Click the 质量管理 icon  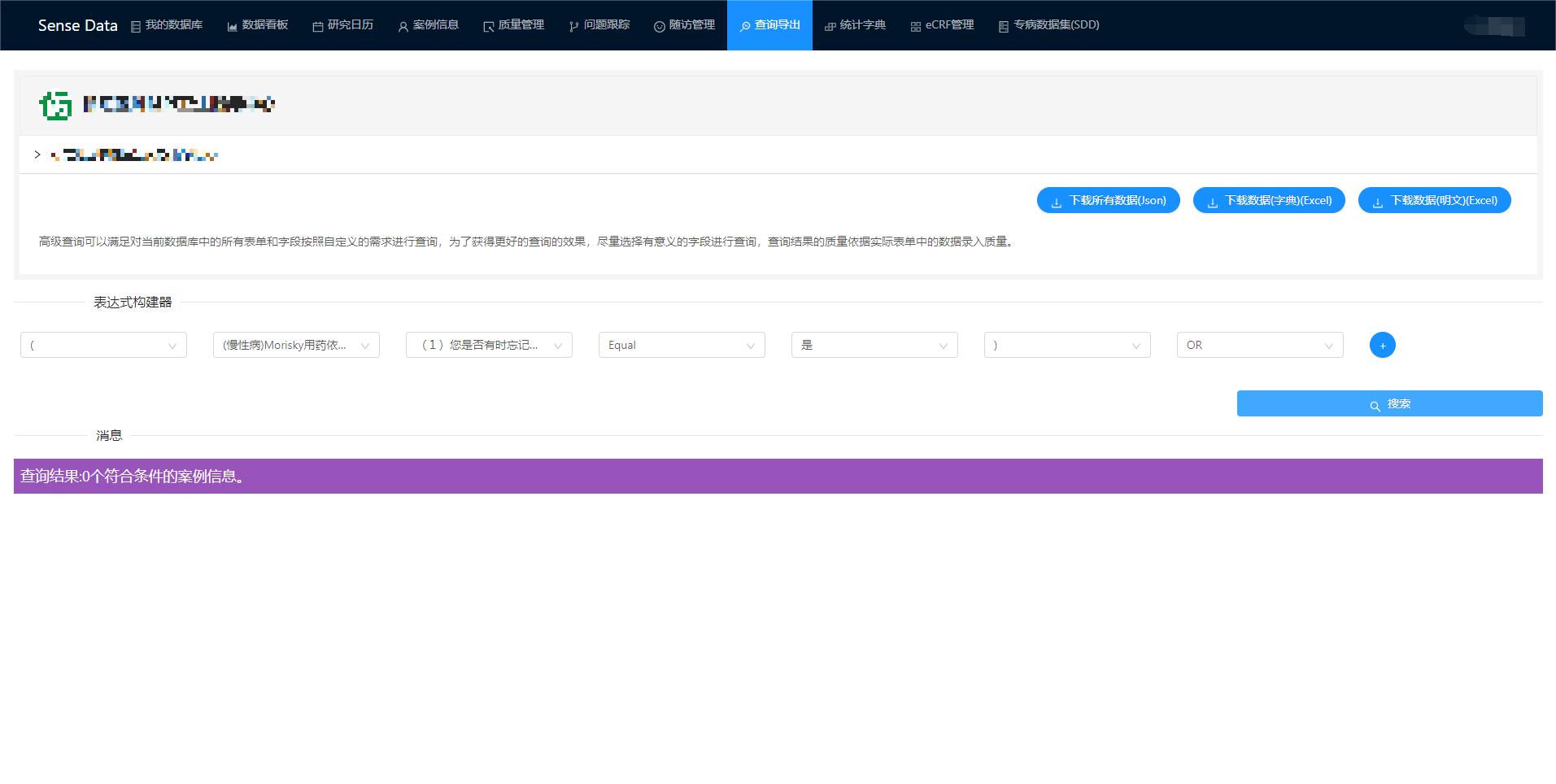(489, 27)
